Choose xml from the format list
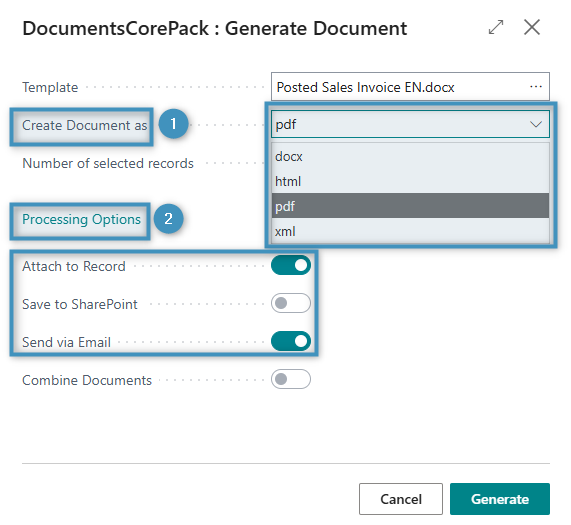Viewport: 571px width, 525px height. (x=410, y=231)
